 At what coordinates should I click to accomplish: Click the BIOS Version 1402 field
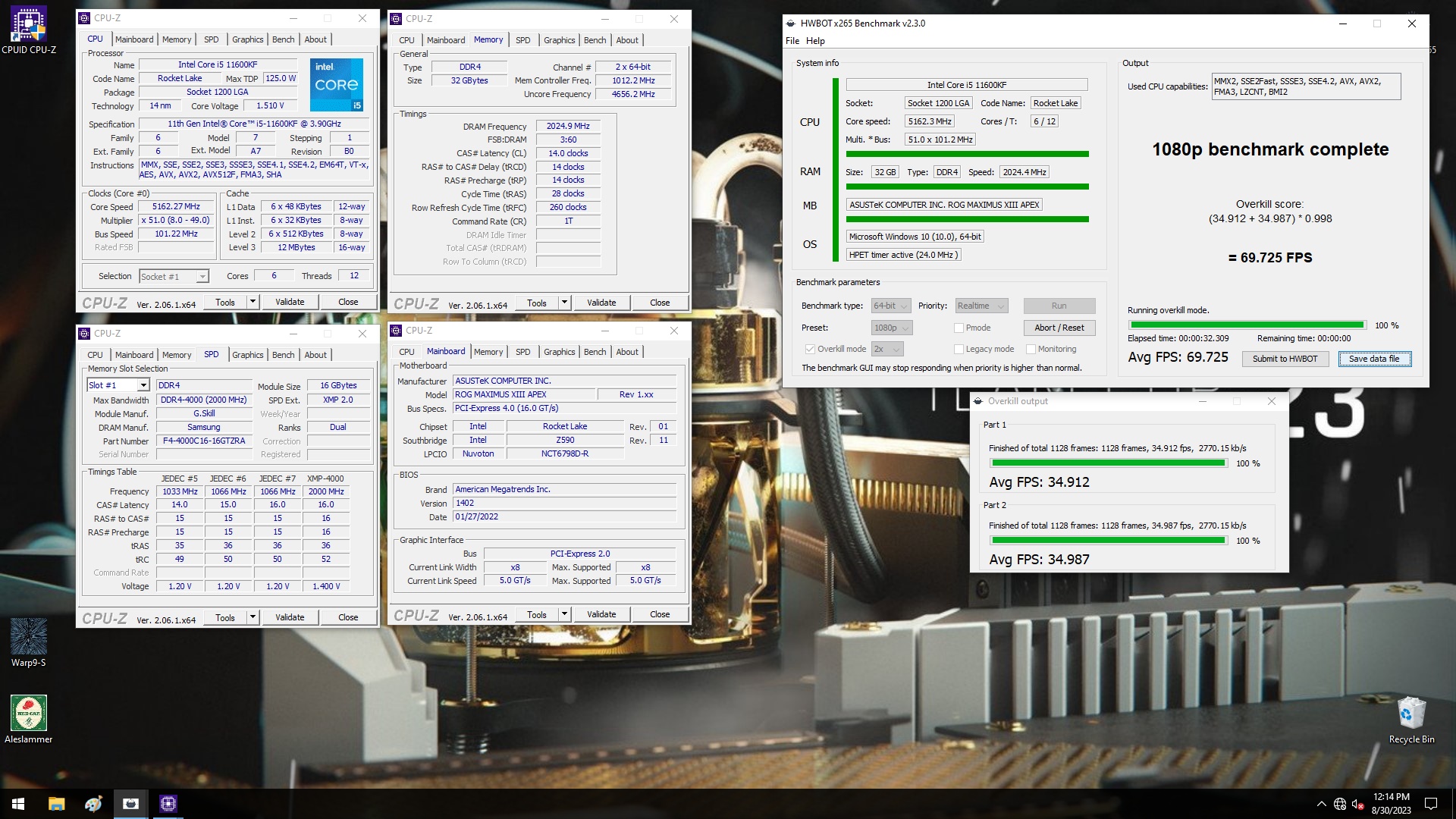(x=564, y=504)
